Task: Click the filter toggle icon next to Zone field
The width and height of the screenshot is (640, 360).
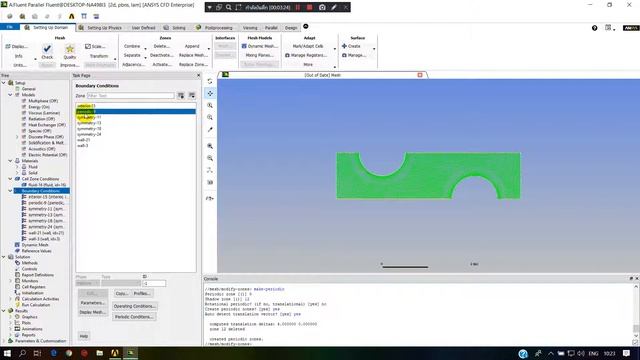Action: coord(181,96)
